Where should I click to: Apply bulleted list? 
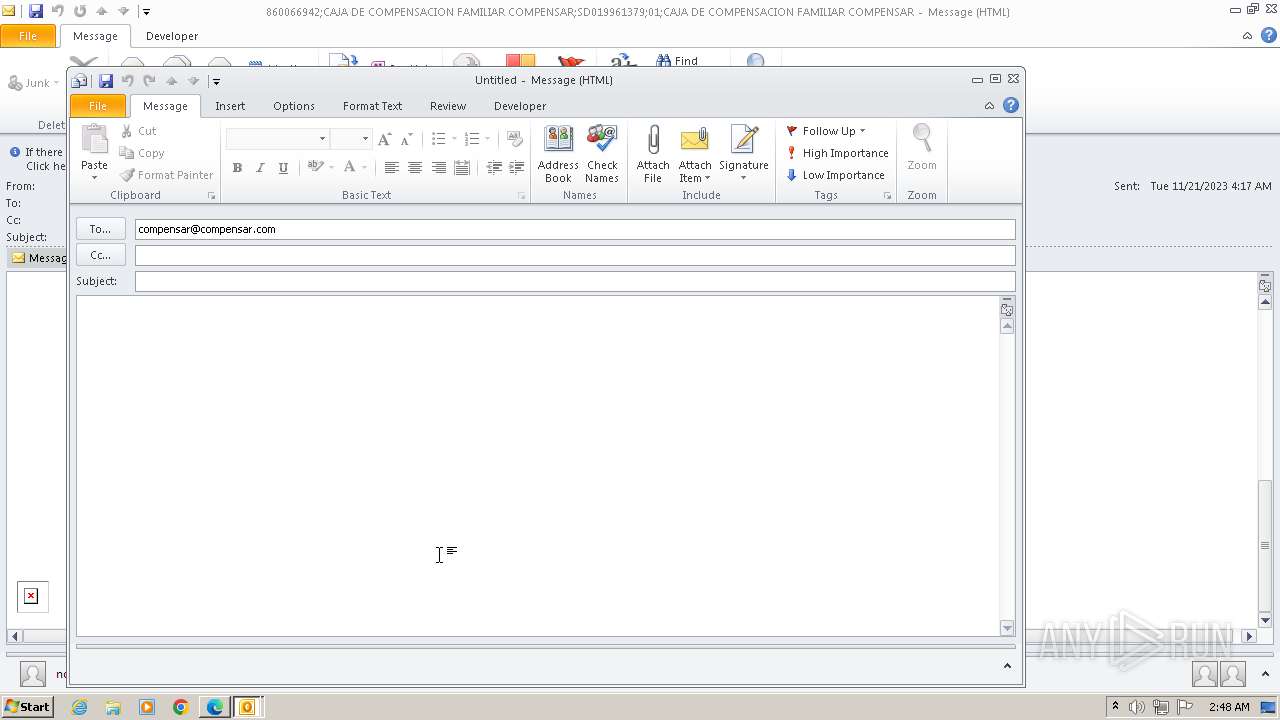click(438, 139)
